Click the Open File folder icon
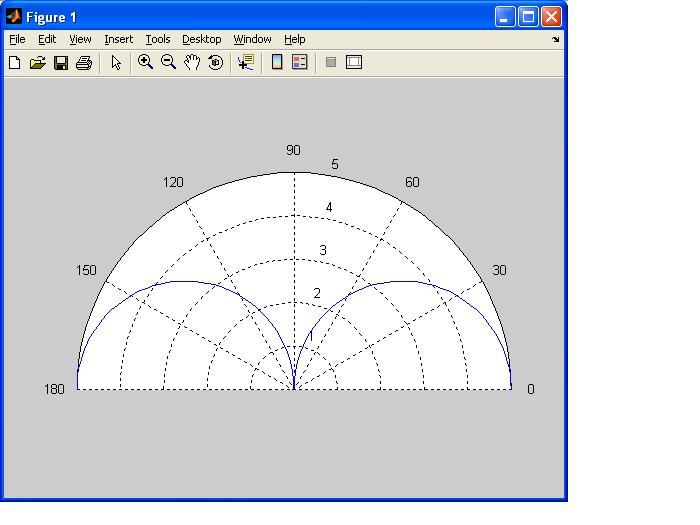This screenshot has height=525, width=700. [x=38, y=63]
